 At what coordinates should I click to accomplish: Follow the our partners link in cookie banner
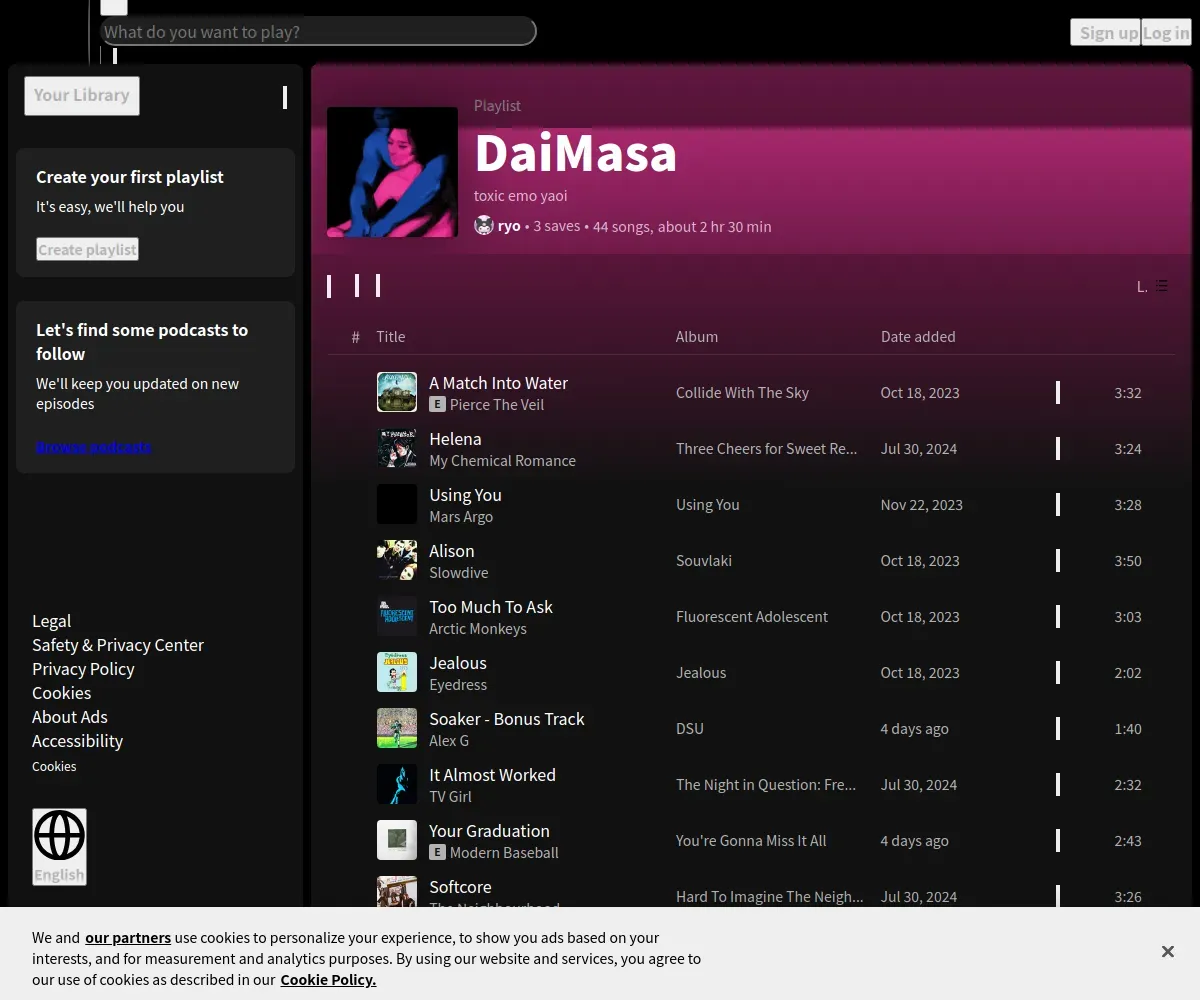(128, 938)
